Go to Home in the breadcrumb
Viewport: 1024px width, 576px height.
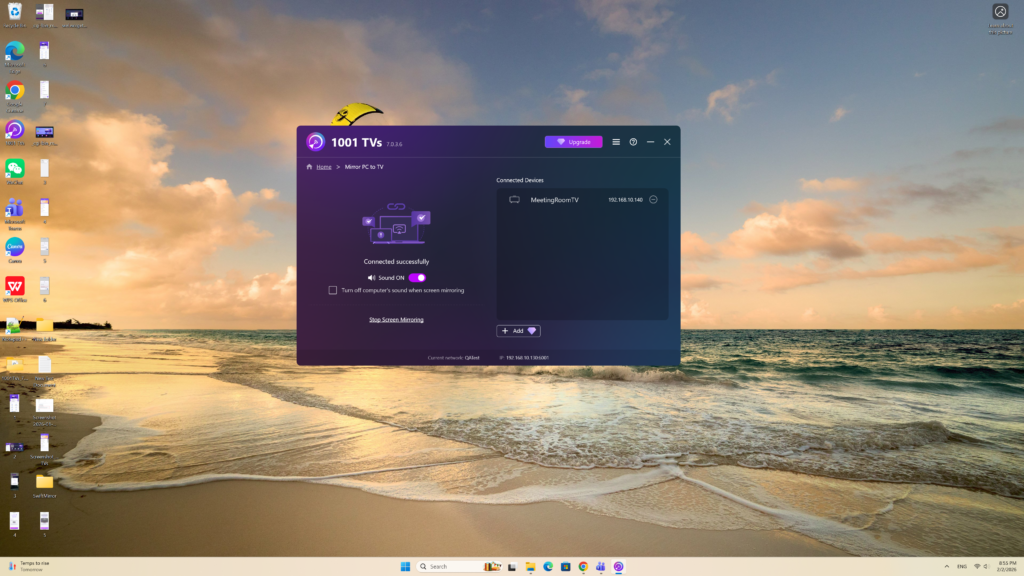(324, 167)
